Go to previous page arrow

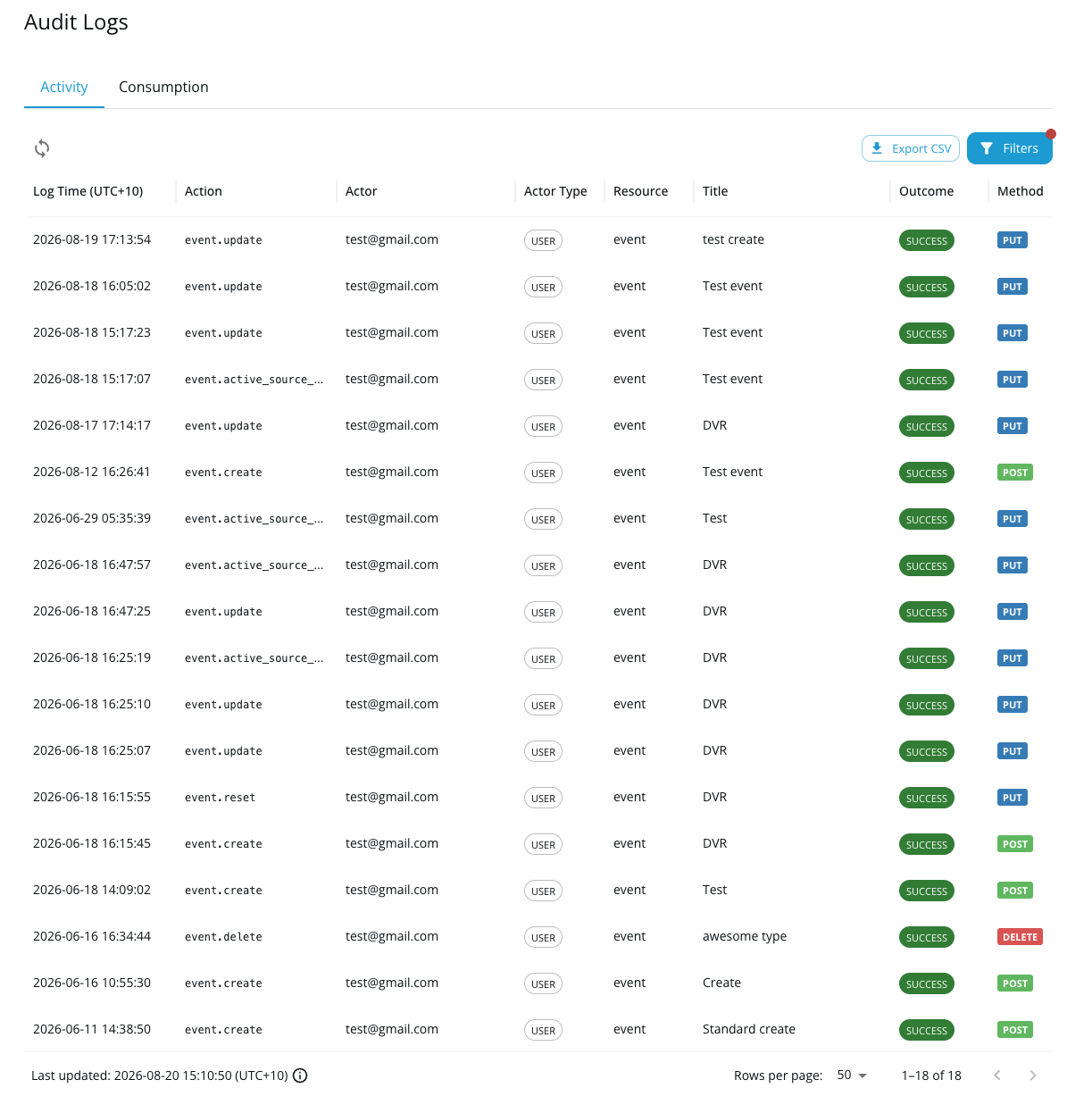(997, 1075)
